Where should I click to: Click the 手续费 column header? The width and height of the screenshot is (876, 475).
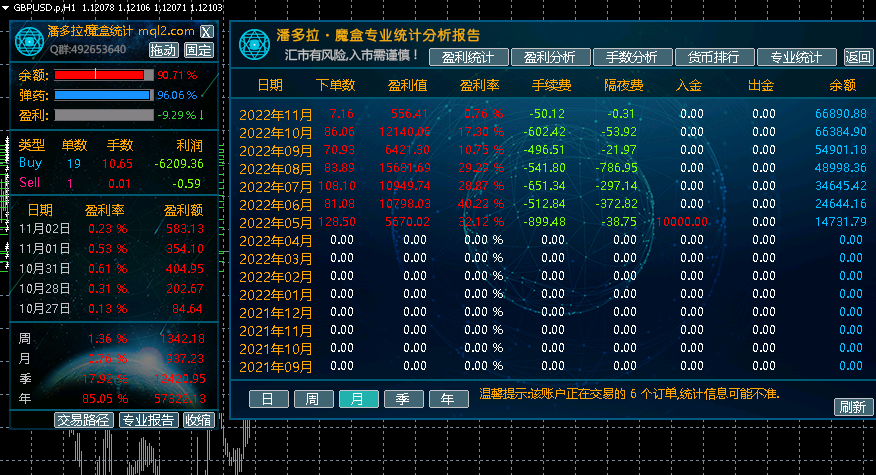(551, 85)
